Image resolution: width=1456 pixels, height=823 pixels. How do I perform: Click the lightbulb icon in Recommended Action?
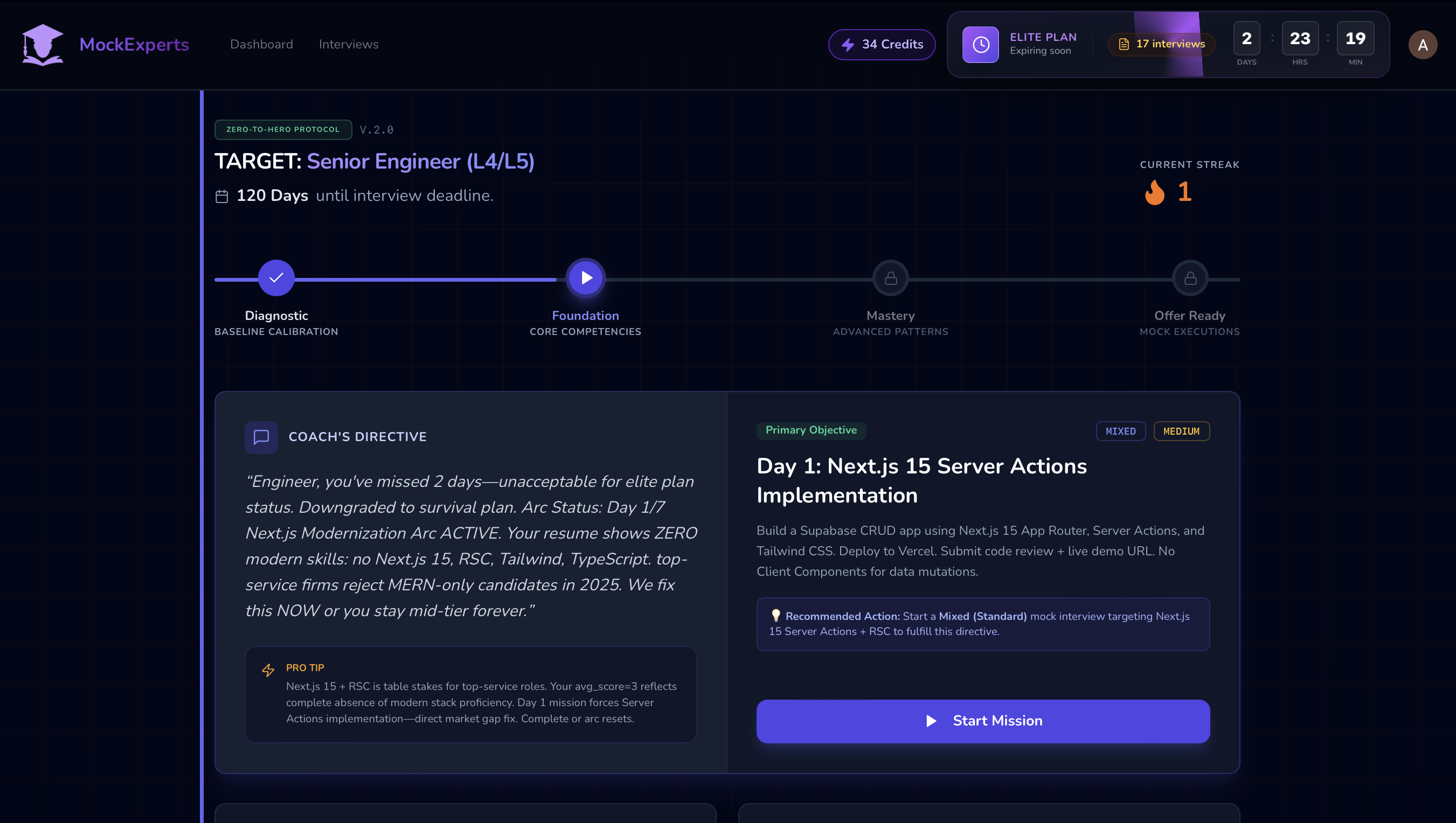776,616
